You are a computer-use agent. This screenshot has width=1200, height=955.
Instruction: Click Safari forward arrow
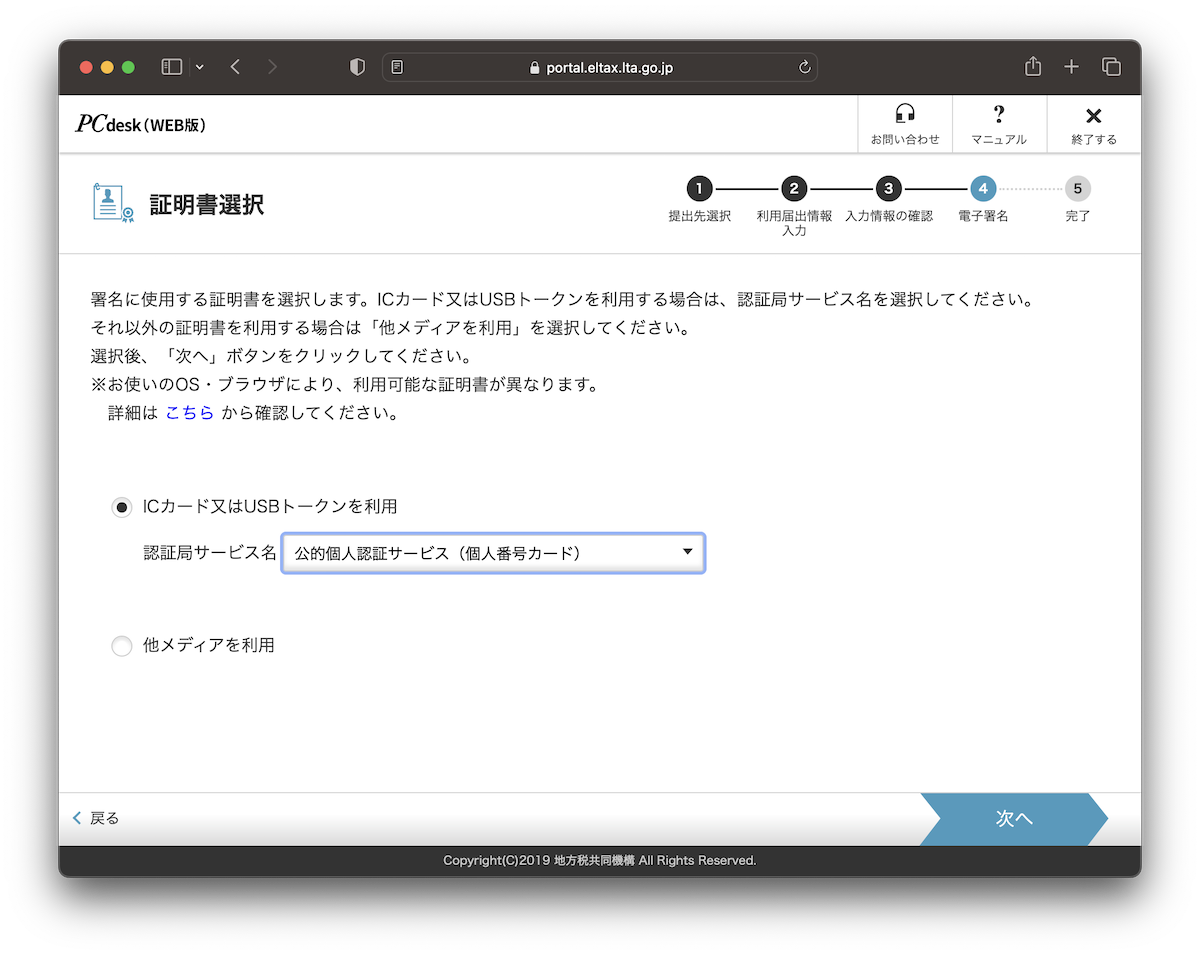(x=273, y=67)
